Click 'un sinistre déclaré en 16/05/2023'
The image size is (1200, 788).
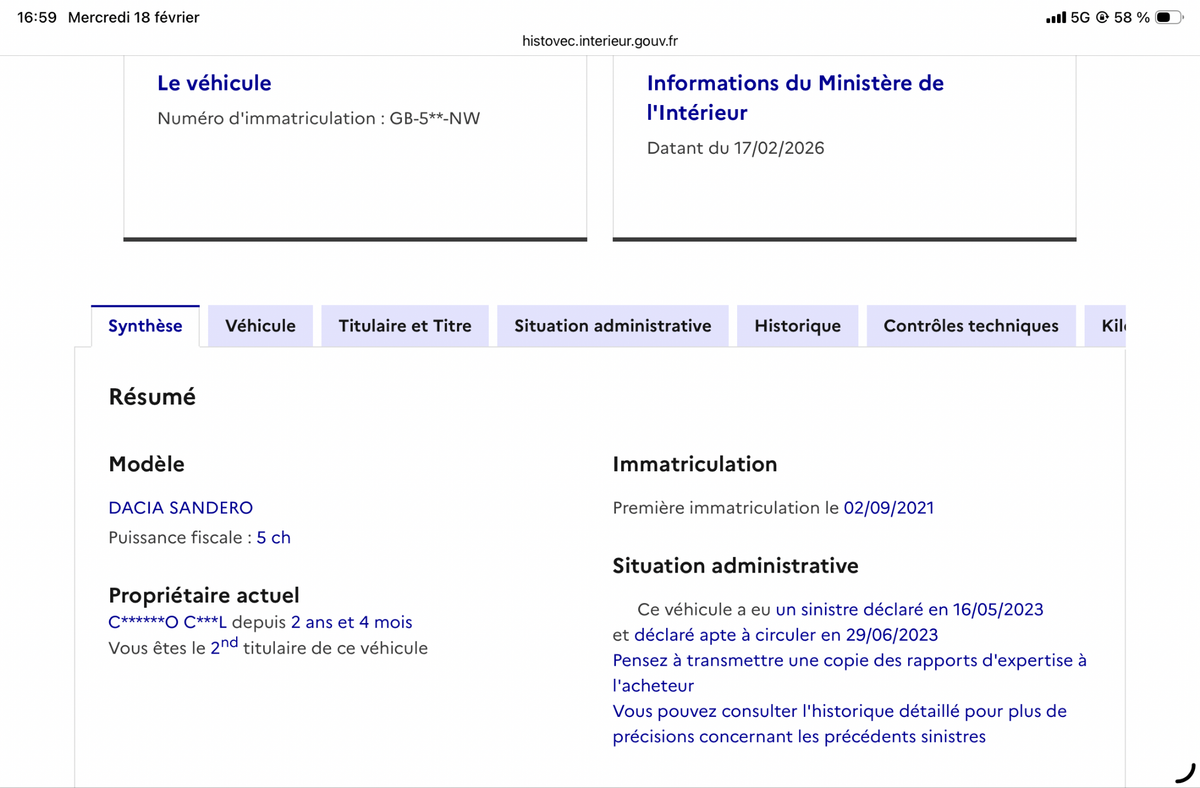coord(910,609)
